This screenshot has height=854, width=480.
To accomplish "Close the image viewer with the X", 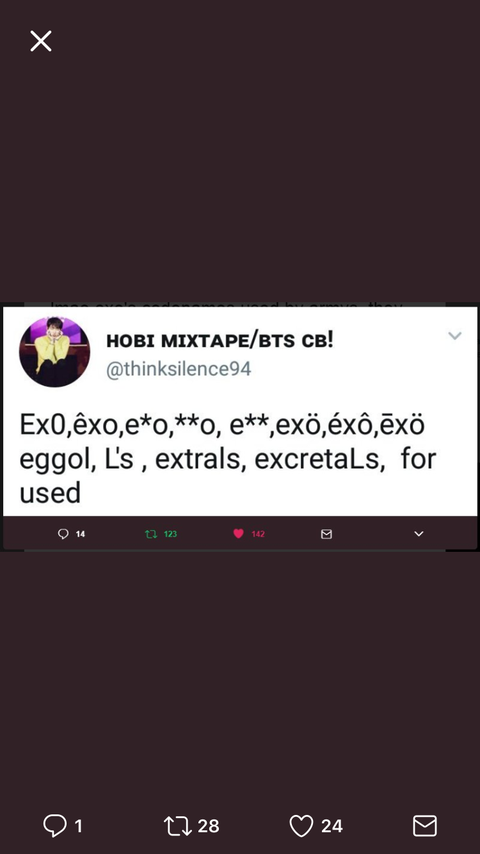I will pos(41,41).
